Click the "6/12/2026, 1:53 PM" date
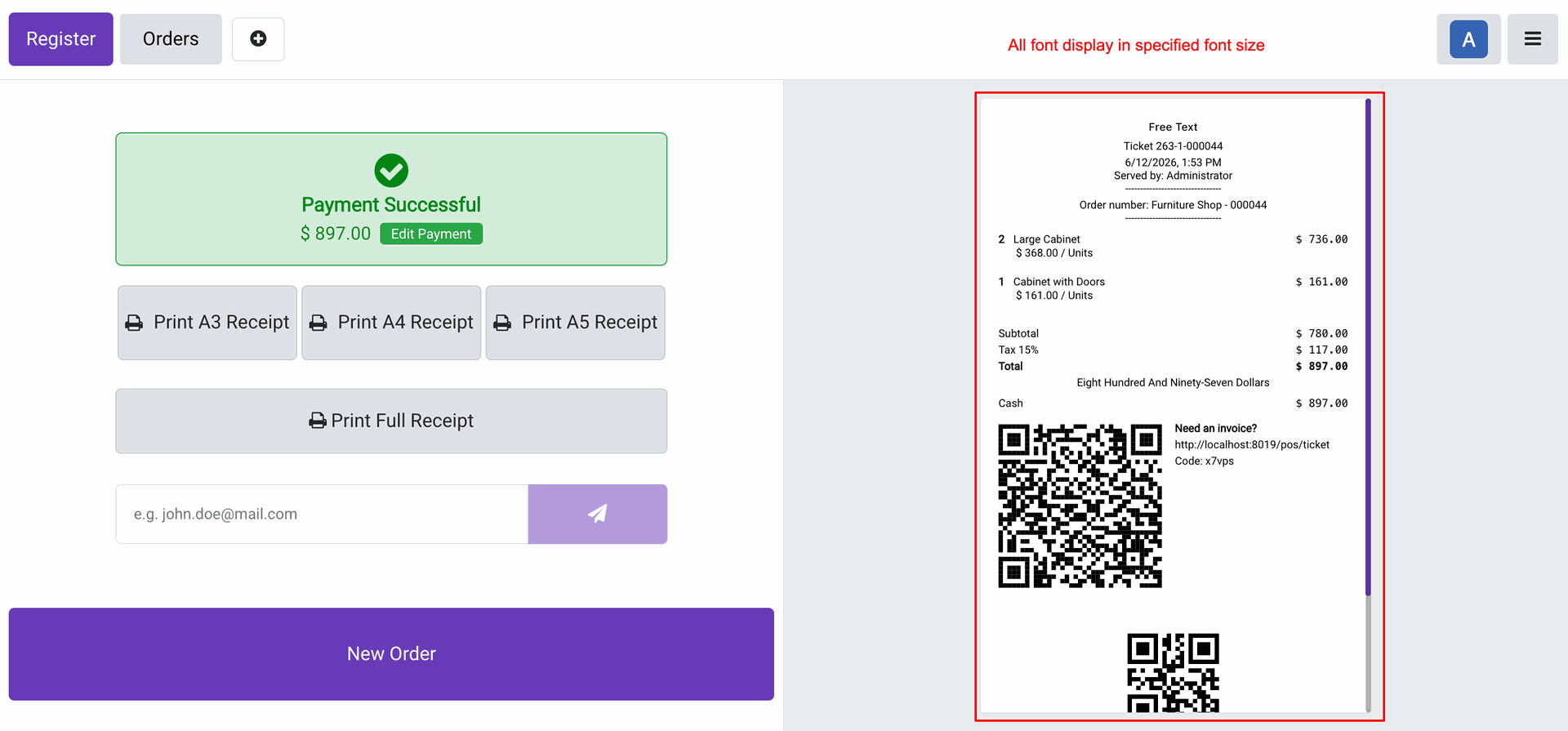This screenshot has height=731, width=1568. coord(1173,163)
